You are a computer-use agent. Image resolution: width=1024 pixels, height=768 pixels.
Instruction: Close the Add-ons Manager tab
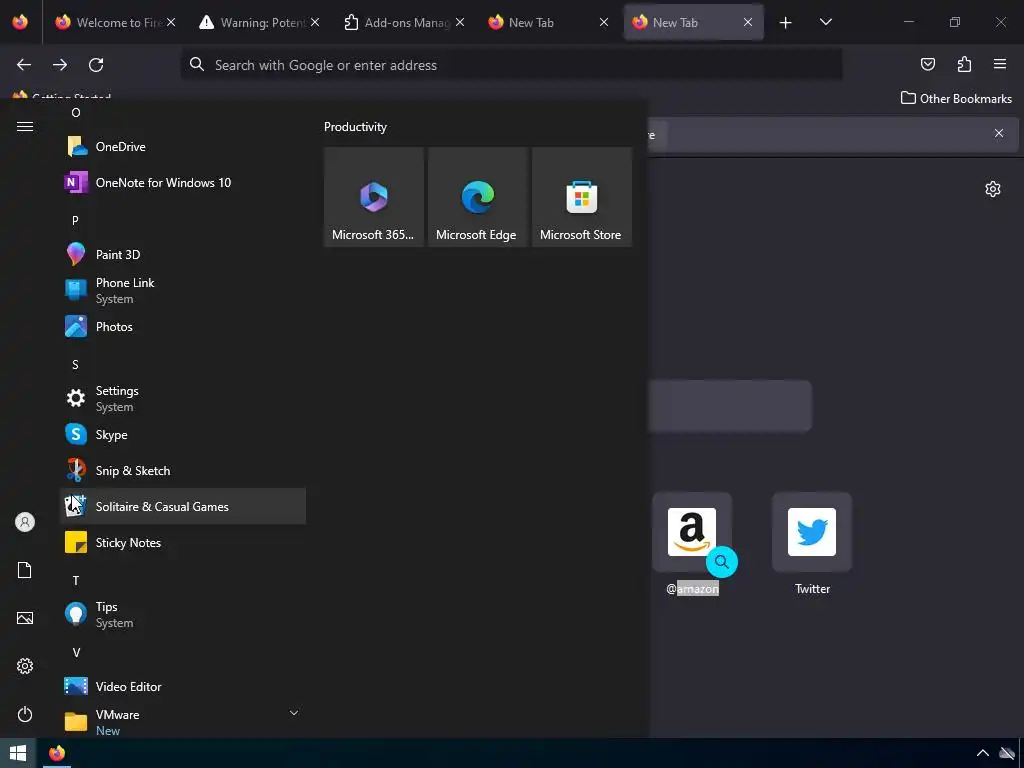click(x=460, y=22)
